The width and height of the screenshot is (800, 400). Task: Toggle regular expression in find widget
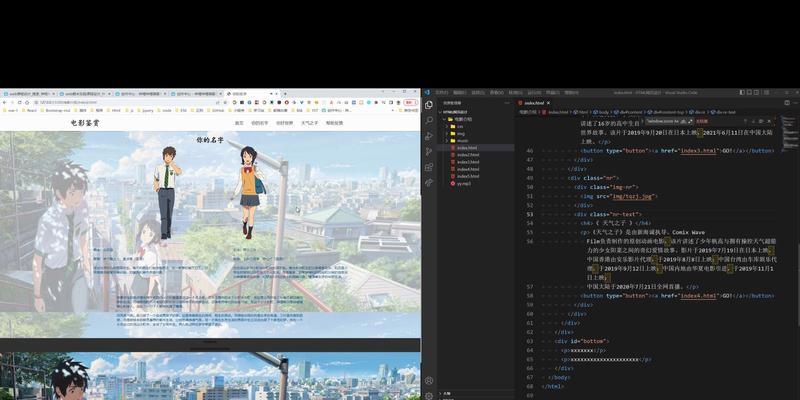[x=690, y=121]
